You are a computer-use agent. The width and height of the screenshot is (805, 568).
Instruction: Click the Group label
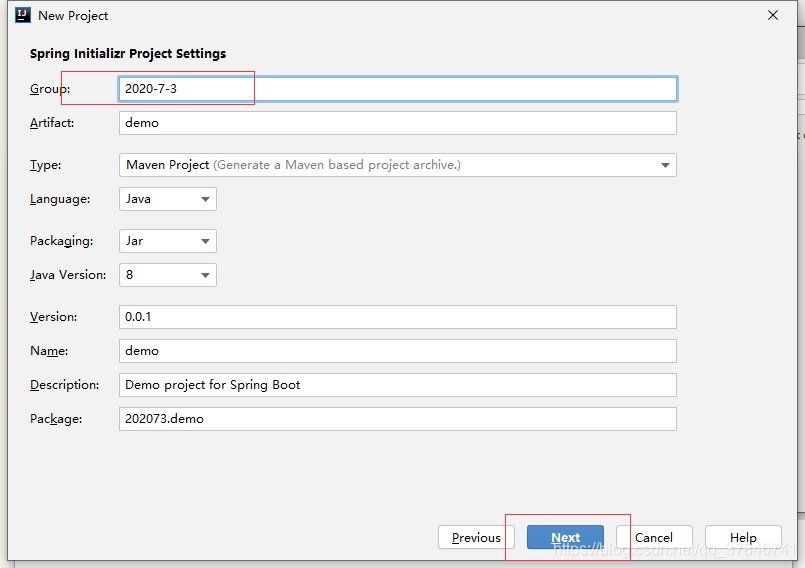point(50,89)
